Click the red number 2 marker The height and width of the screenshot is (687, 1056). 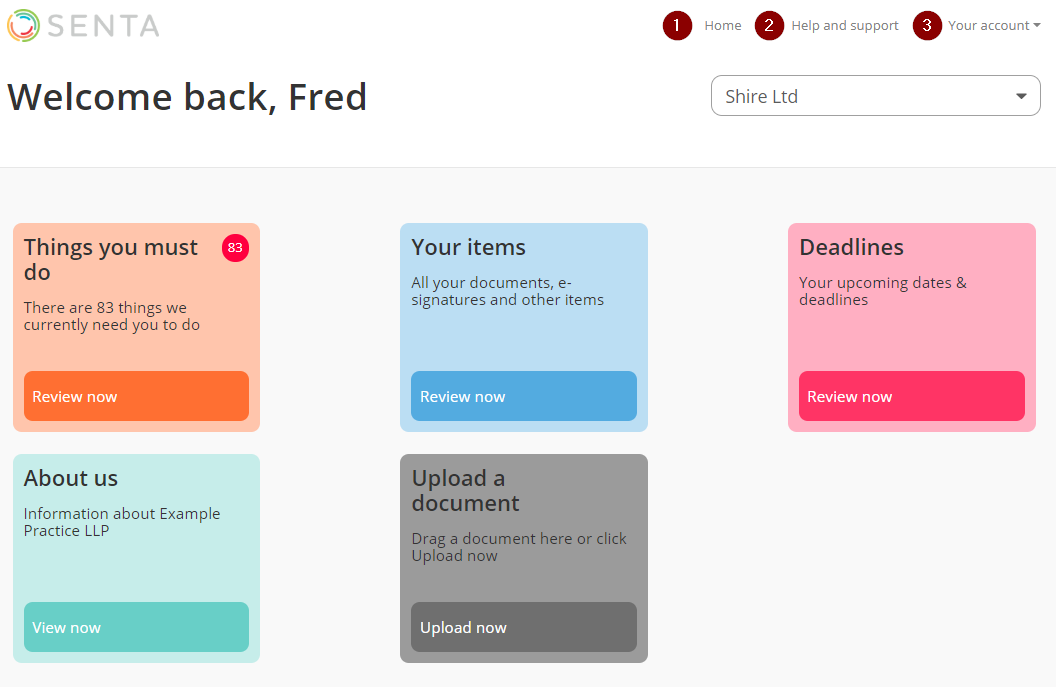pos(768,26)
